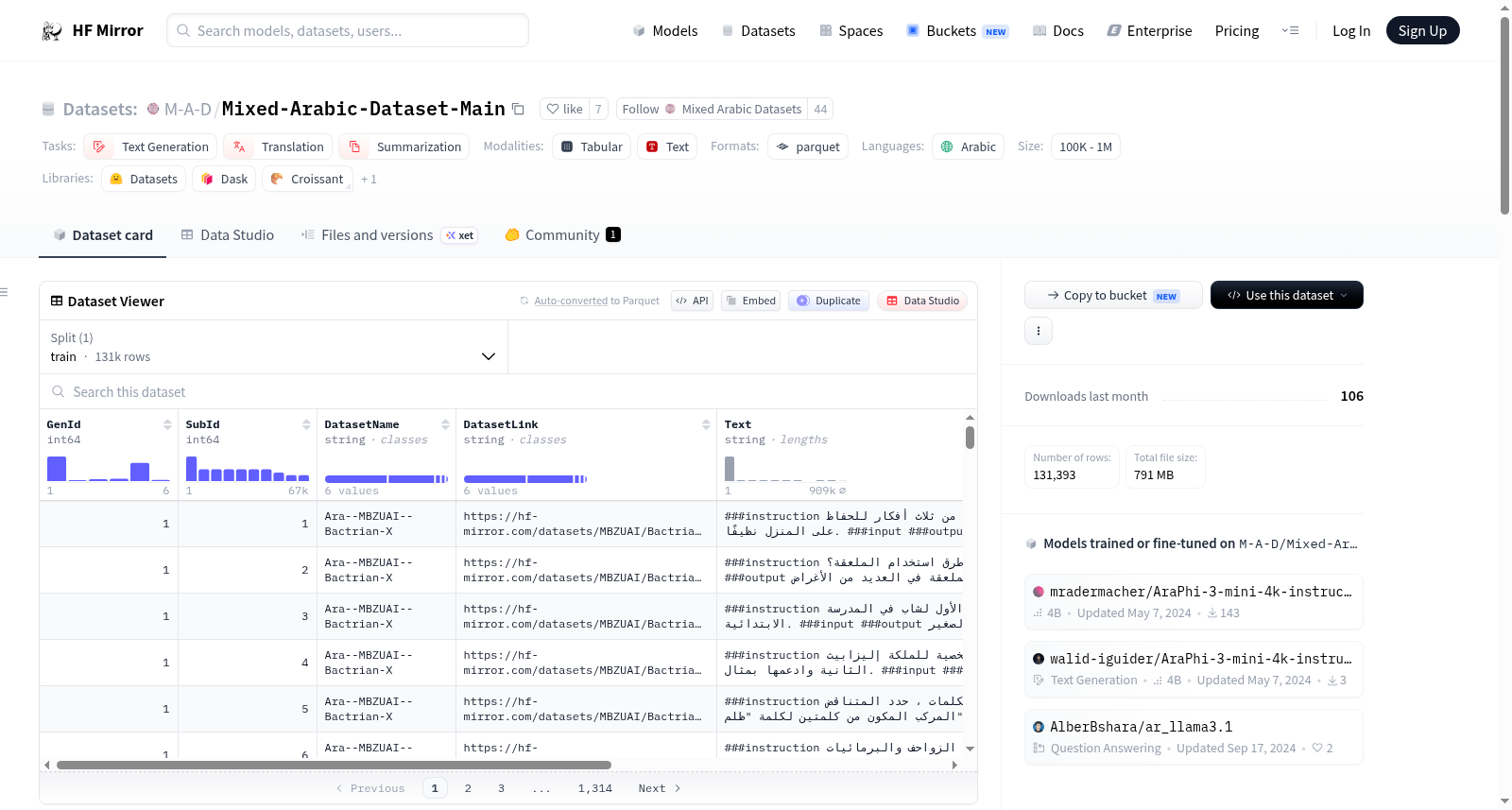Screen dimensions: 1512x810
Task: Switch to the Data Studio tab
Action: tap(228, 234)
